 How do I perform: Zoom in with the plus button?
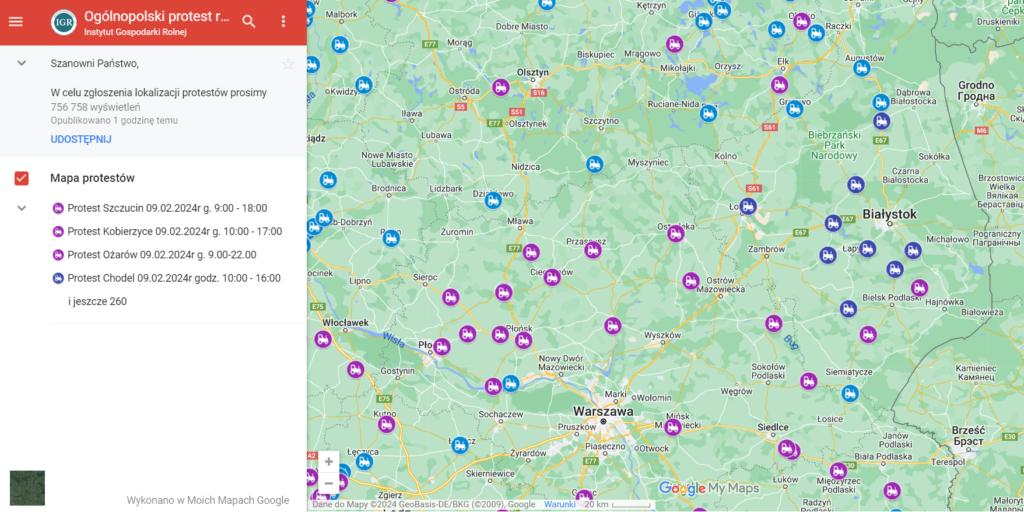point(329,462)
